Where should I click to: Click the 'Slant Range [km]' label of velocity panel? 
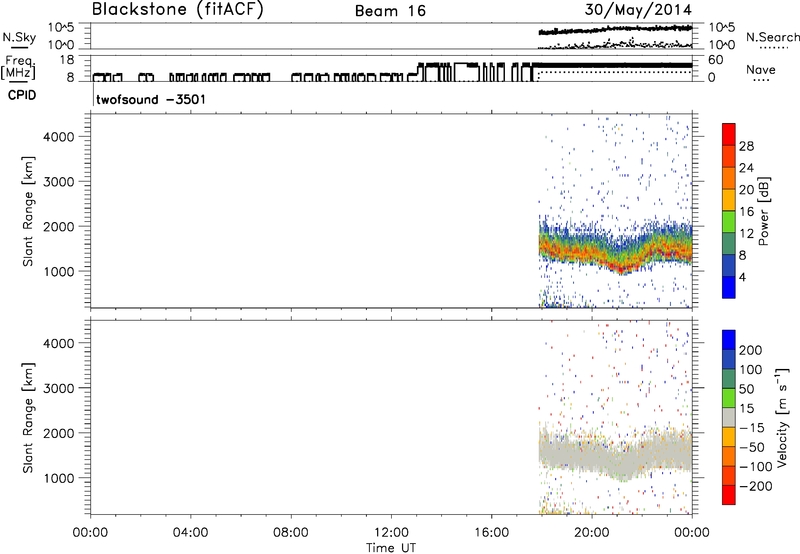point(28,418)
